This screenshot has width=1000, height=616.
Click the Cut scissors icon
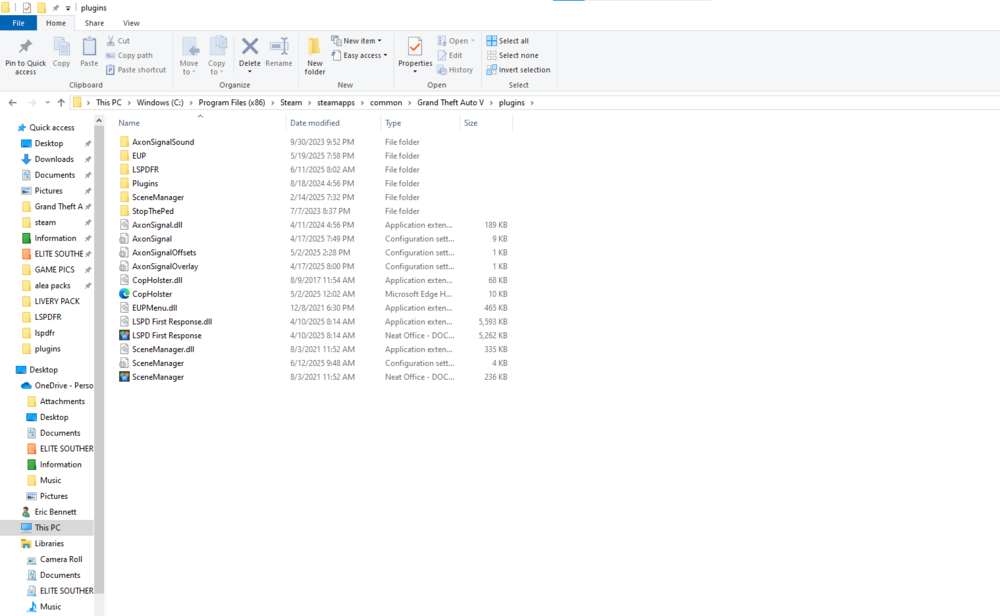(x=110, y=41)
